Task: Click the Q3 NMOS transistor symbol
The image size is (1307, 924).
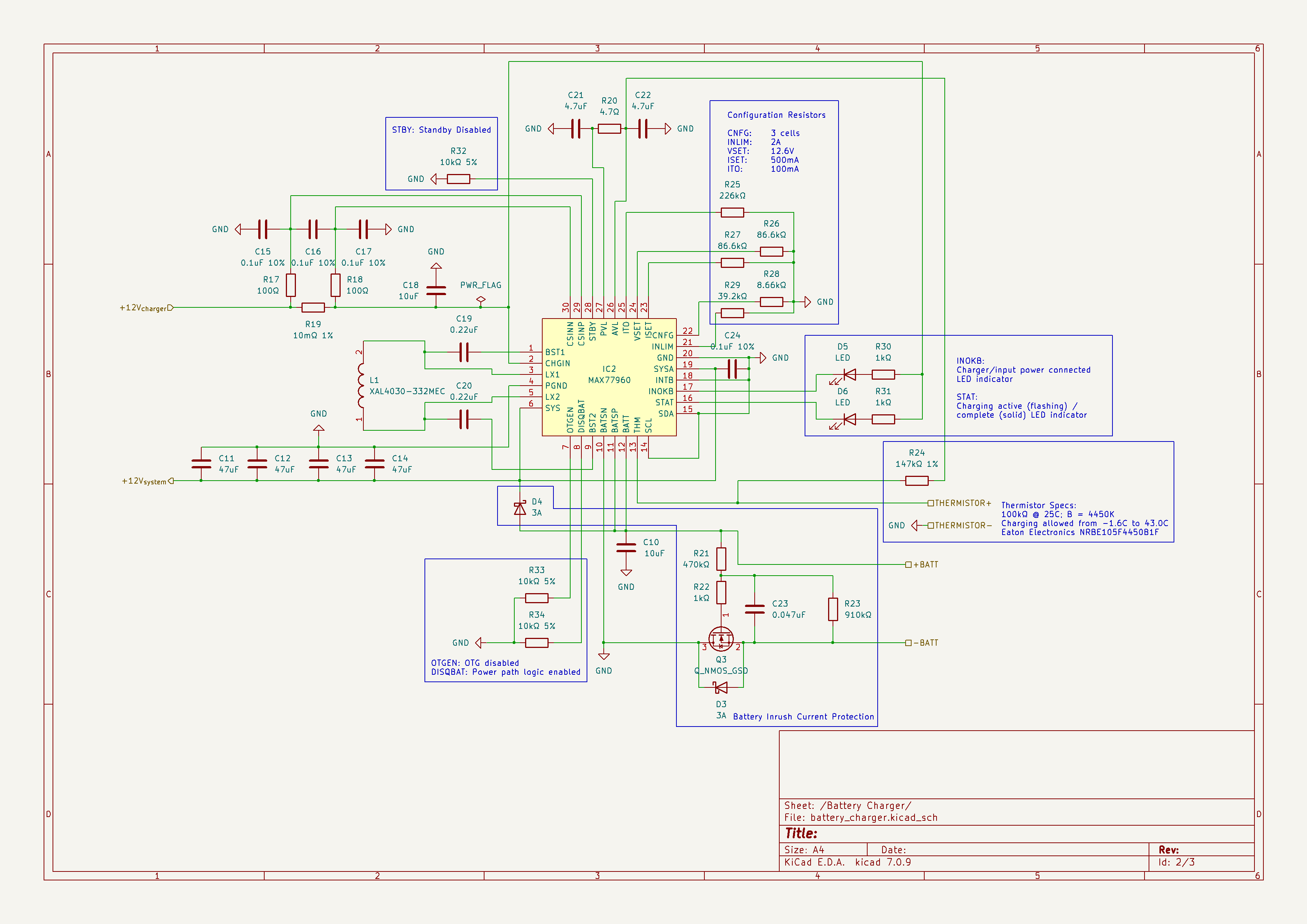Action: pyautogui.click(x=721, y=639)
